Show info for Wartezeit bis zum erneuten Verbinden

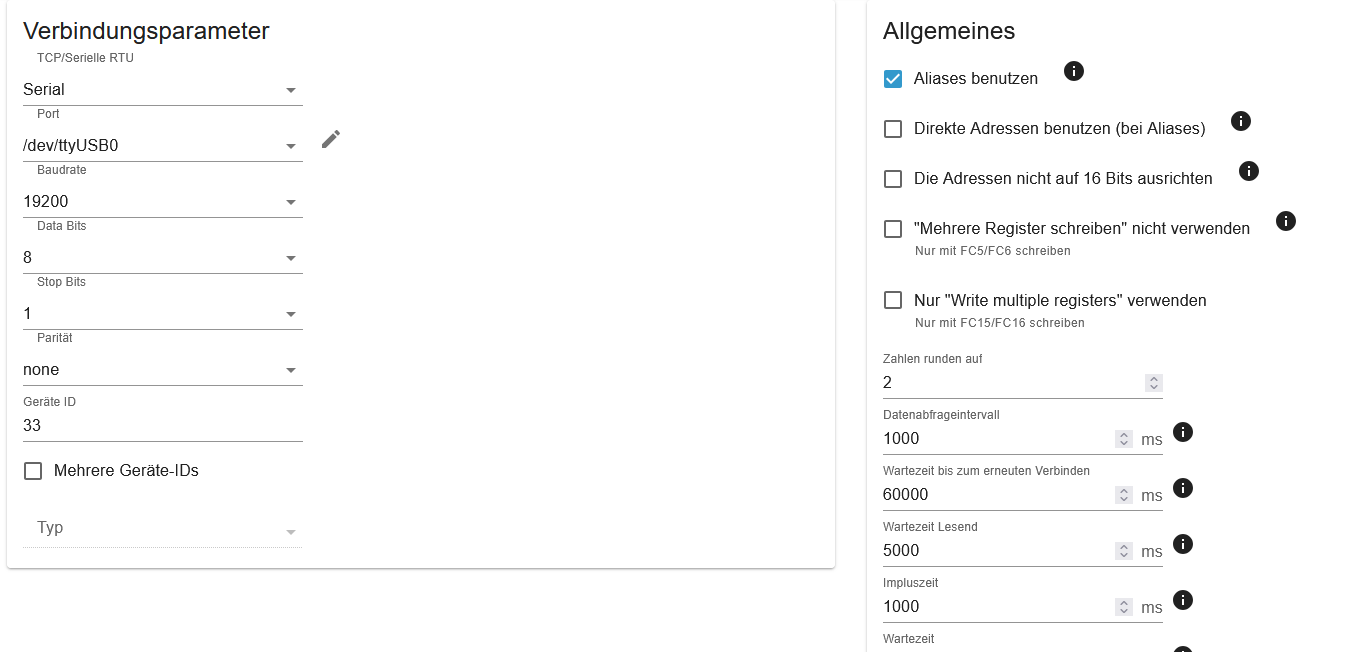1183,488
